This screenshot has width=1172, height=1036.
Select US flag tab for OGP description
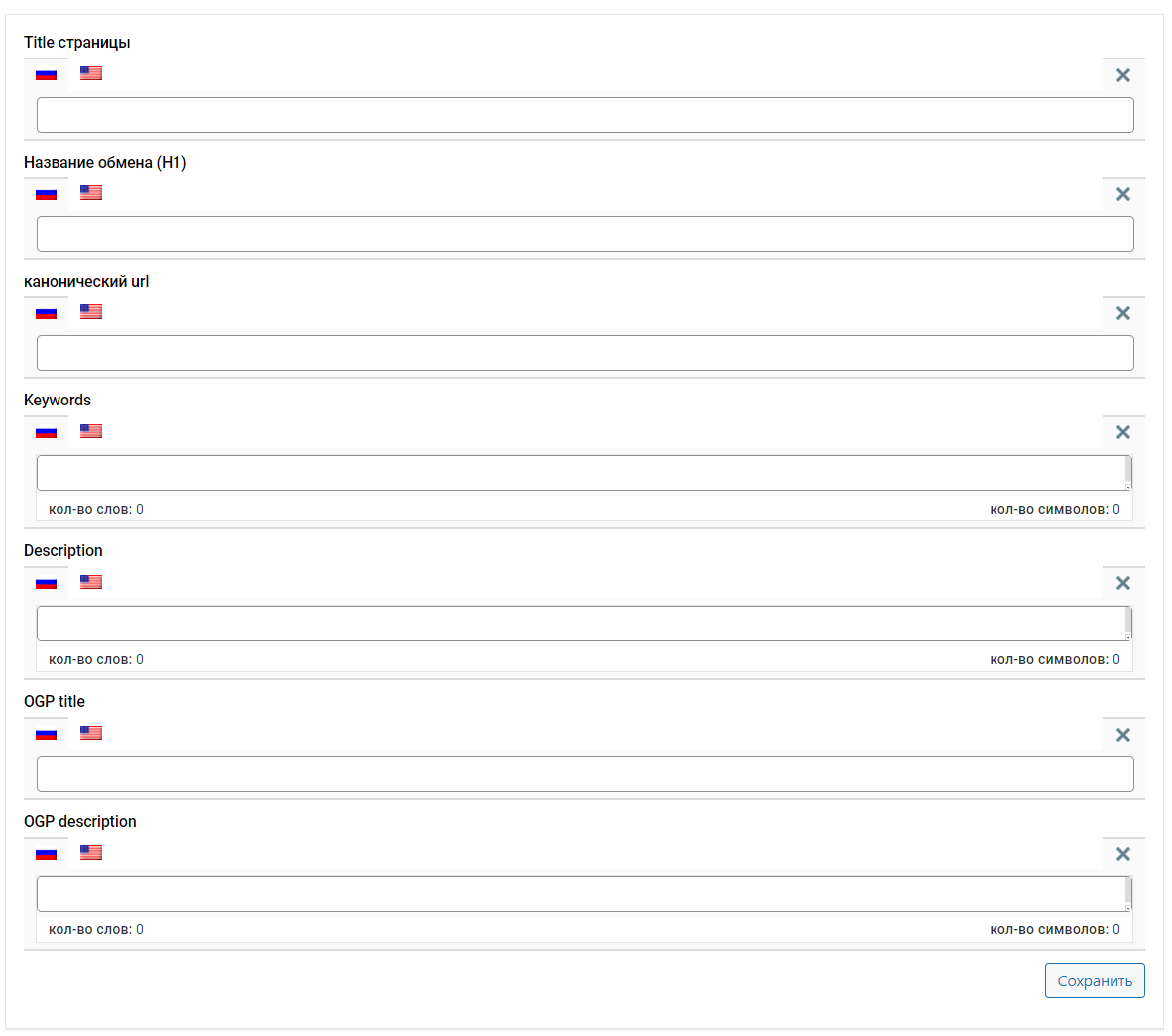pos(91,853)
